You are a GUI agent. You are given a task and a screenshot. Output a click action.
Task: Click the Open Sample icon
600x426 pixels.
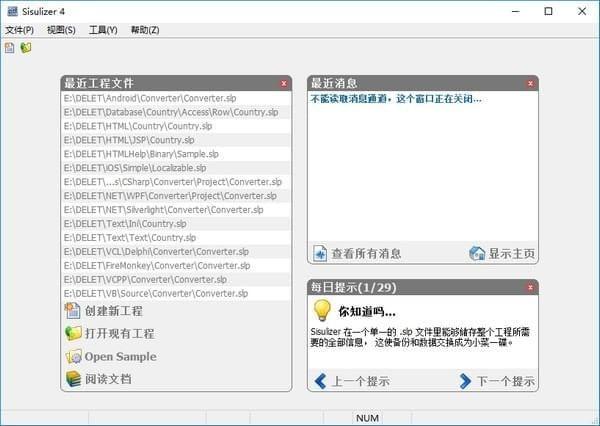(73, 356)
